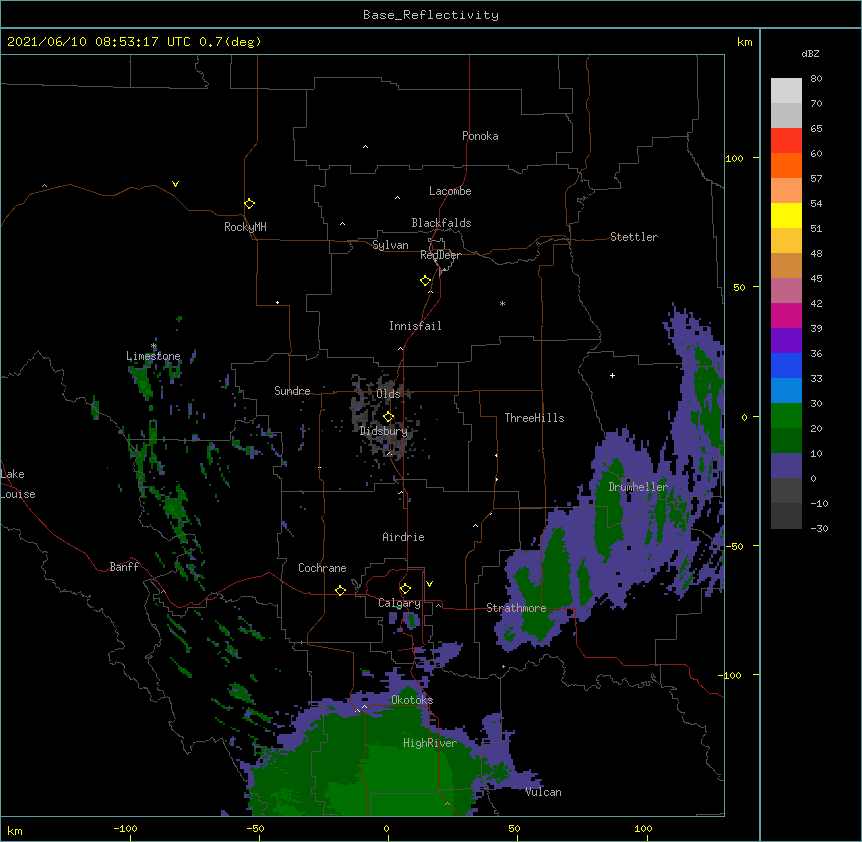Click the Sylvan town label
The width and height of the screenshot is (862, 842).
click(x=390, y=245)
